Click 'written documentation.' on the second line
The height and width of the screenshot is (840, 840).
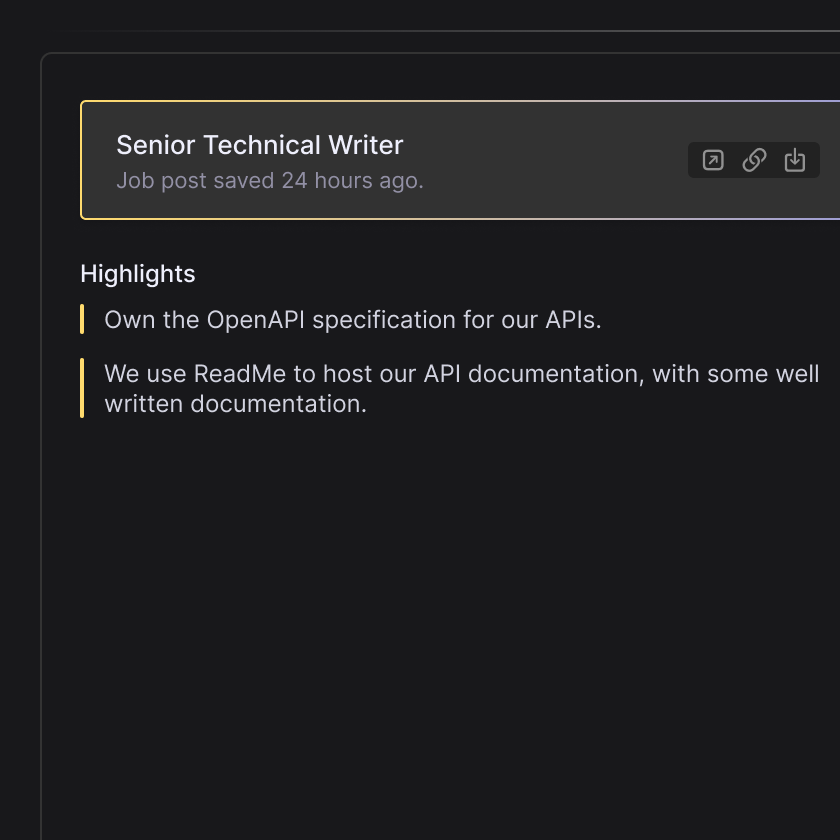(x=235, y=404)
